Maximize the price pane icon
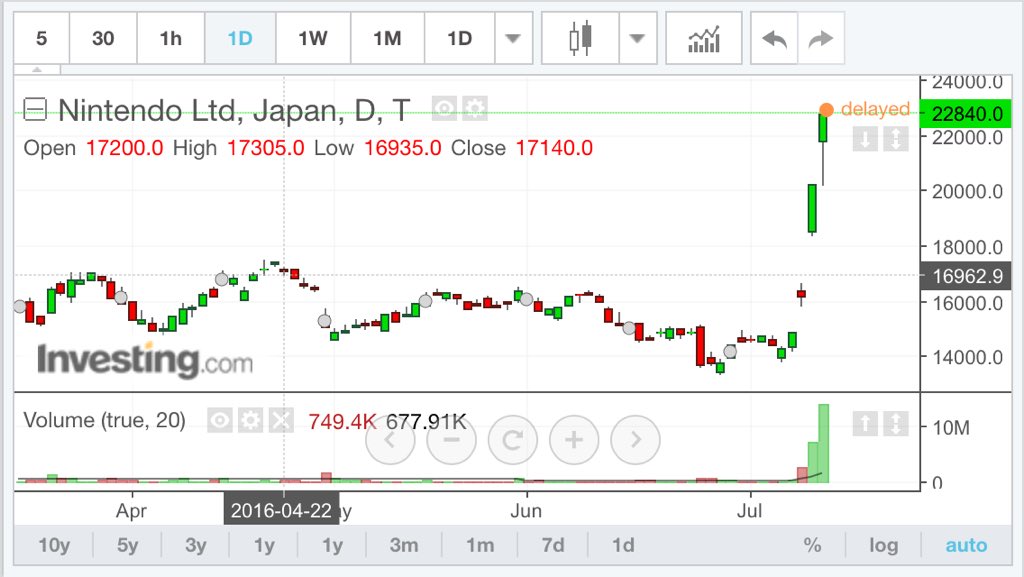Image resolution: width=1024 pixels, height=577 pixels. [896, 138]
